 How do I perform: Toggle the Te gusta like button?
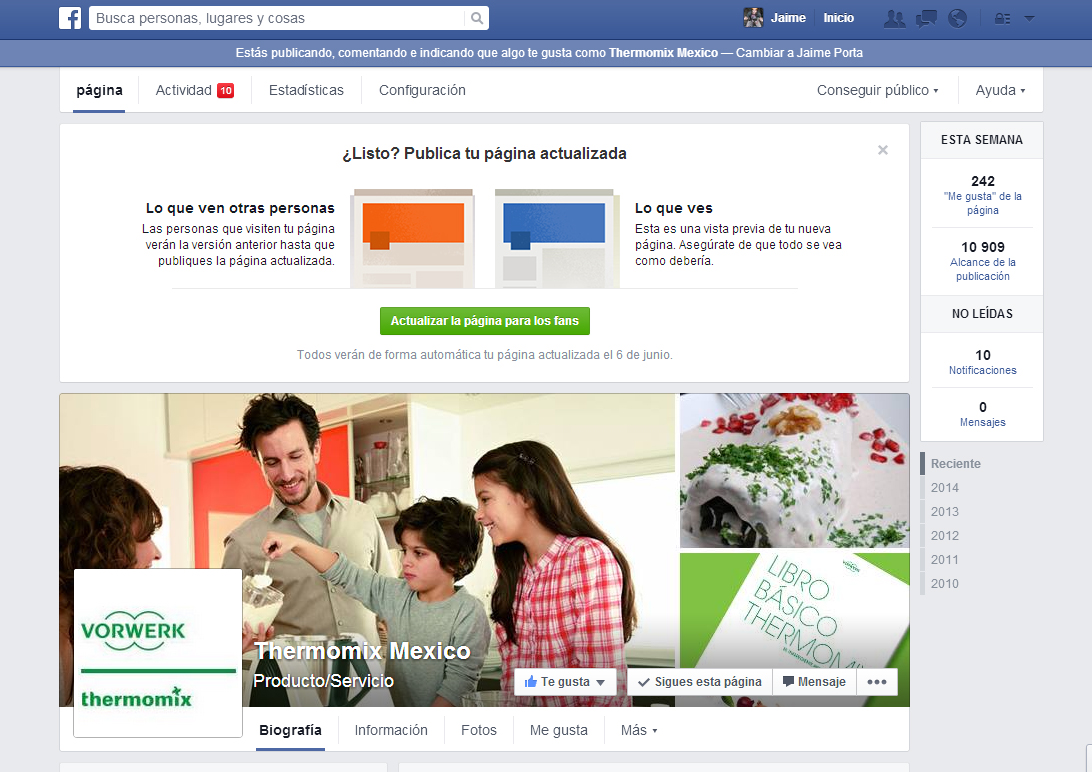point(565,682)
